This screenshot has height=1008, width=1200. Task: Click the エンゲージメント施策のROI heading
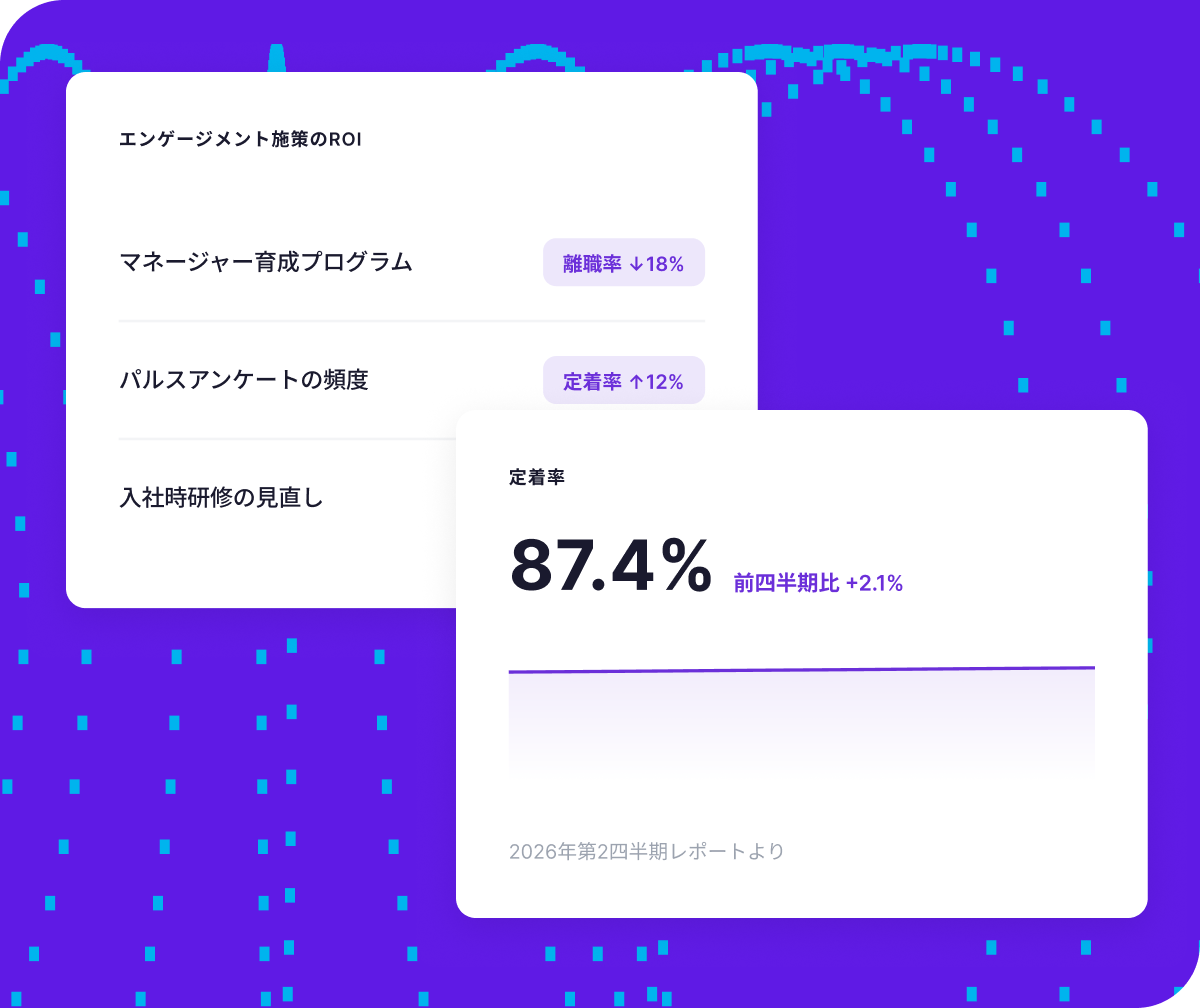click(x=240, y=140)
